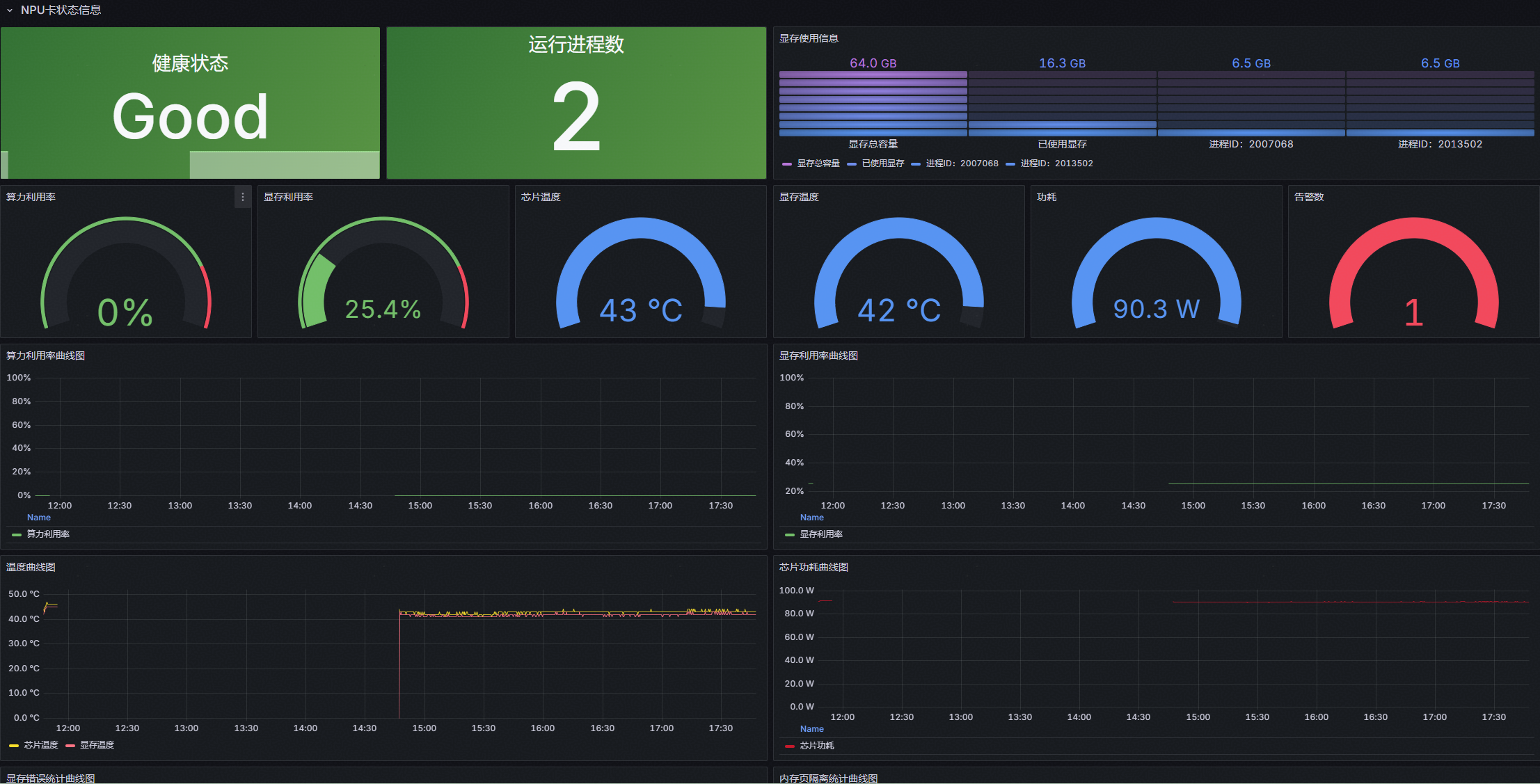Collapse the NPU卡状态信息 row chevron
The width and height of the screenshot is (1540, 784).
coord(10,10)
